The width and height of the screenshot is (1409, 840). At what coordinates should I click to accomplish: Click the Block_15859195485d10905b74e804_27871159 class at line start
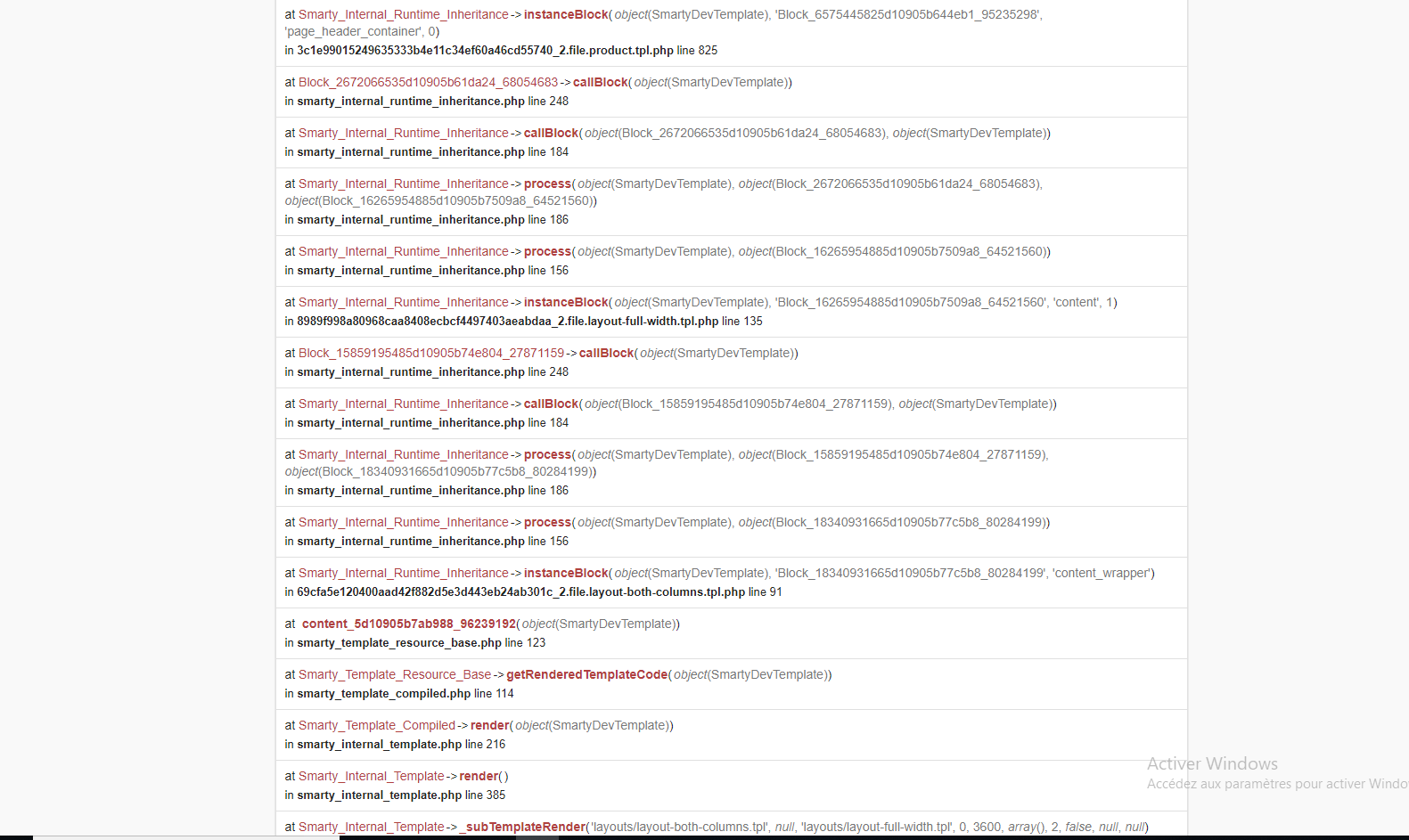(431, 353)
